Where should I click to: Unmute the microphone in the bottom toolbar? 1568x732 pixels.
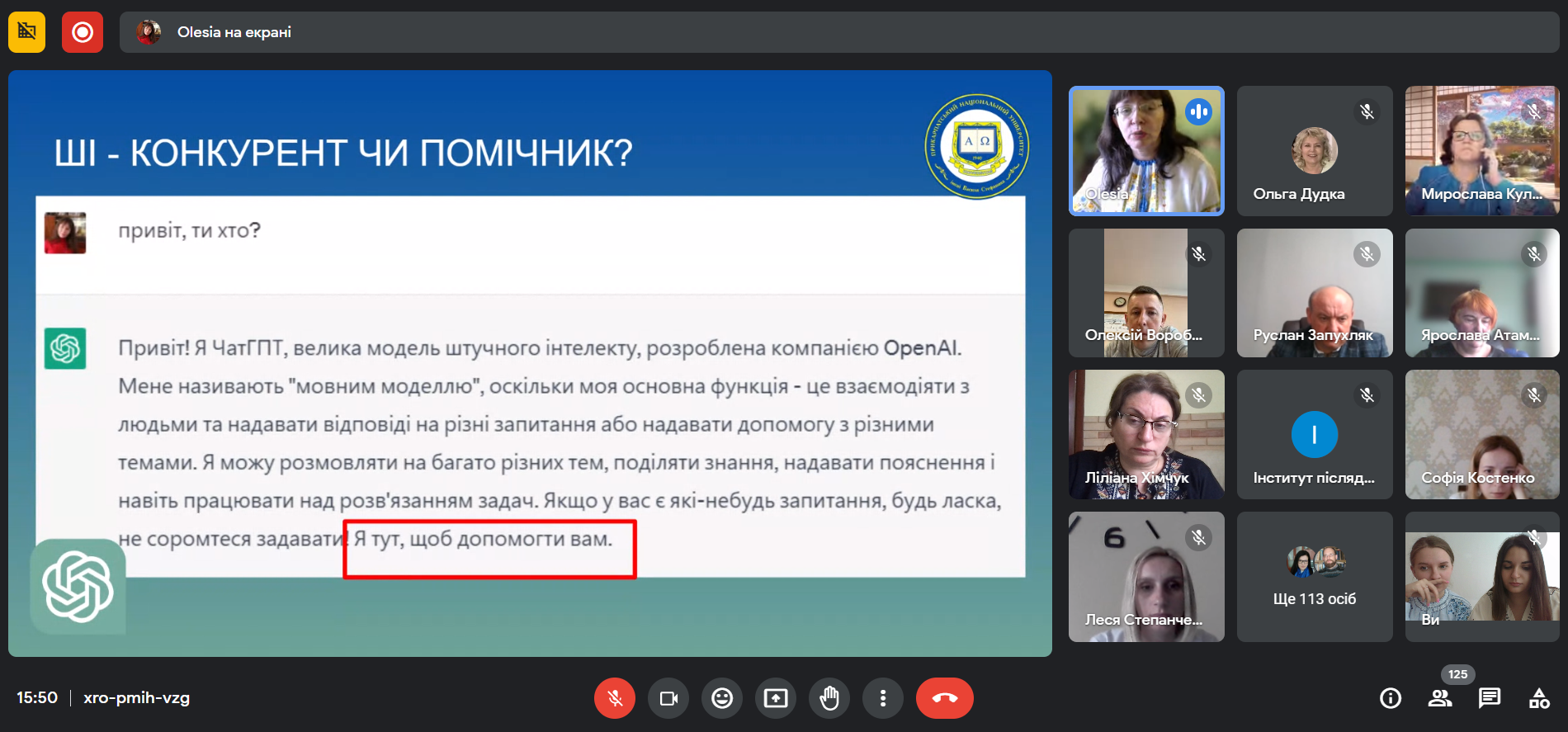[x=615, y=698]
